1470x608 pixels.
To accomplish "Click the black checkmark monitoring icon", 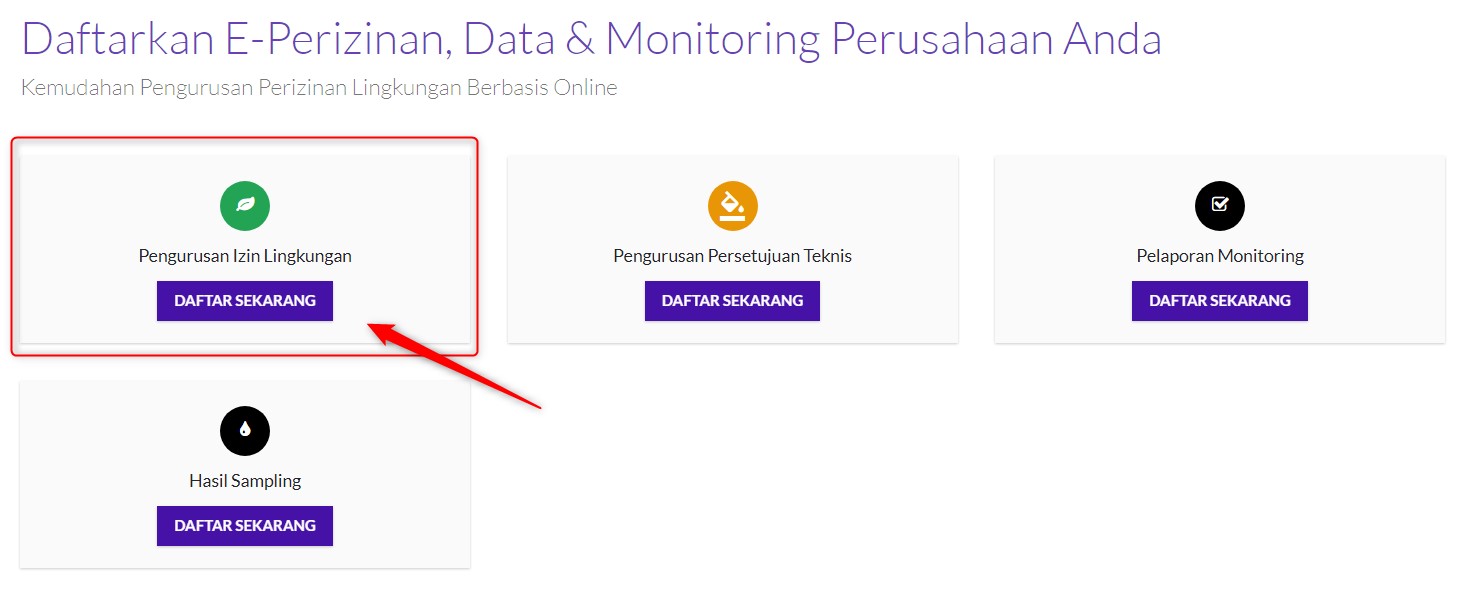I will (1219, 206).
